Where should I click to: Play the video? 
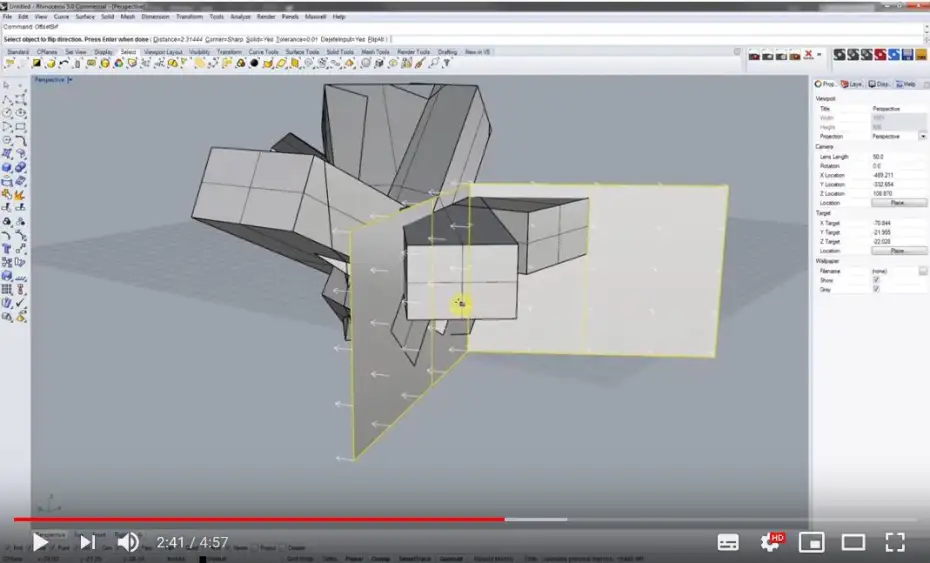pyautogui.click(x=40, y=542)
